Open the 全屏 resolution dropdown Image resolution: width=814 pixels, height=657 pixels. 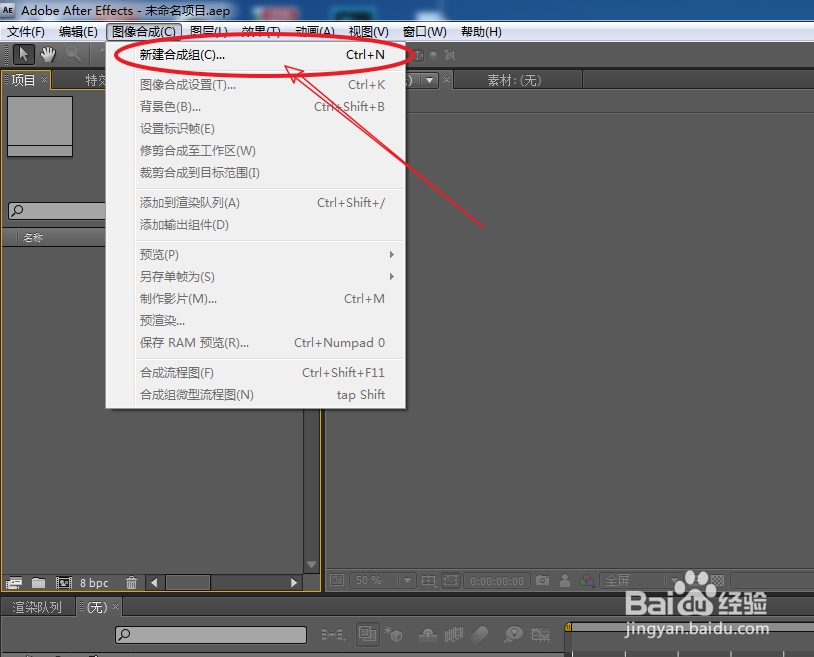point(641,580)
